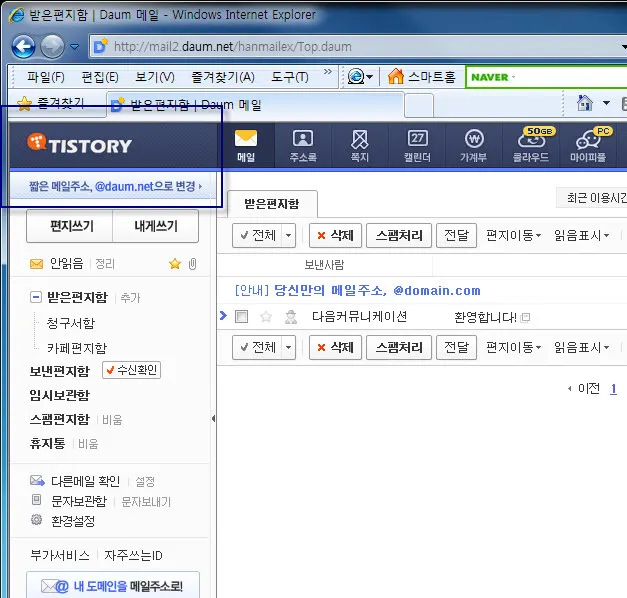Star the 다음커뮤니케이션 message
Viewport: 627px width, 598px height.
(x=266, y=317)
